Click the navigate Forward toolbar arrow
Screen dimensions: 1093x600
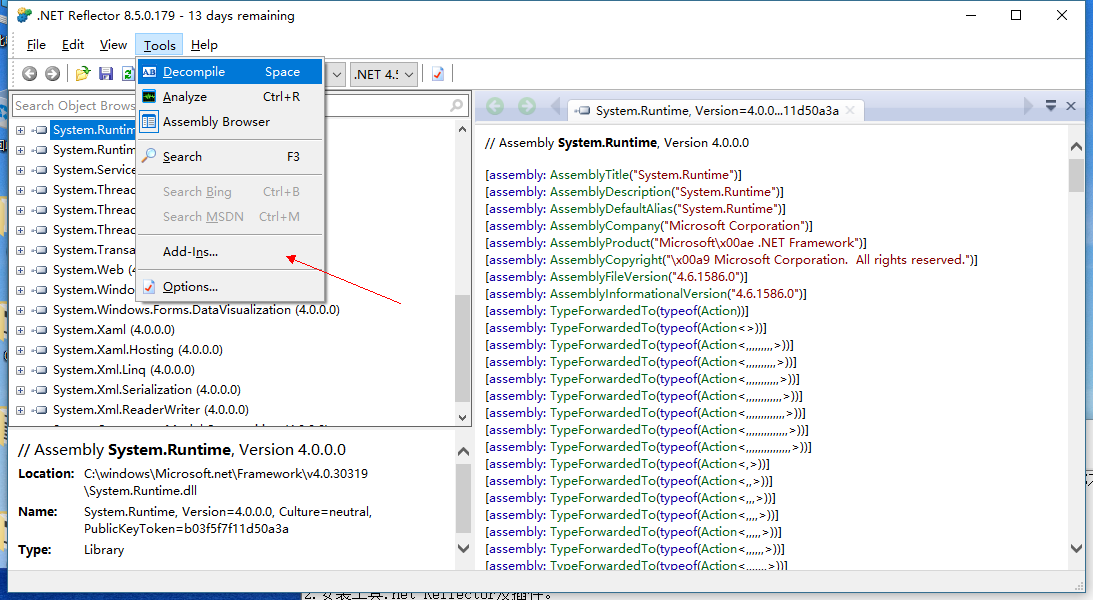tap(52, 74)
